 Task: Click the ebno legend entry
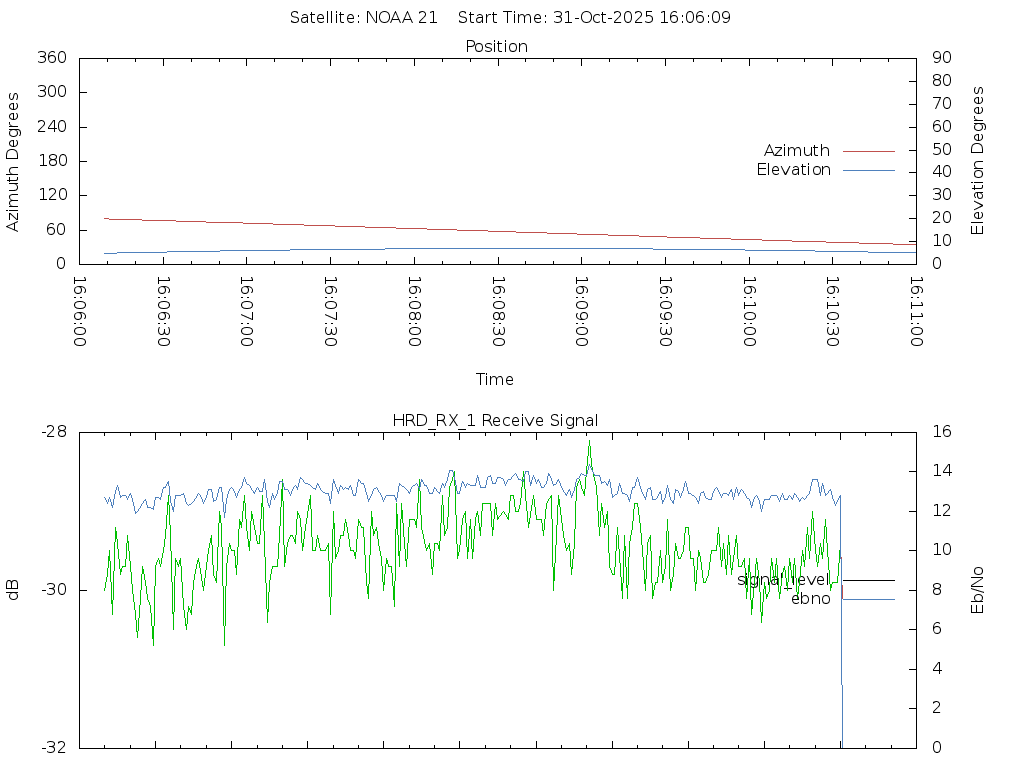[810, 599]
